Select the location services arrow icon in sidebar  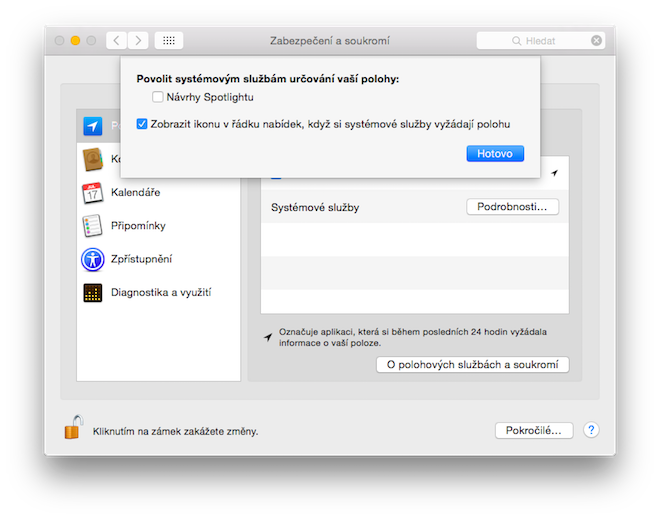[x=93, y=126]
